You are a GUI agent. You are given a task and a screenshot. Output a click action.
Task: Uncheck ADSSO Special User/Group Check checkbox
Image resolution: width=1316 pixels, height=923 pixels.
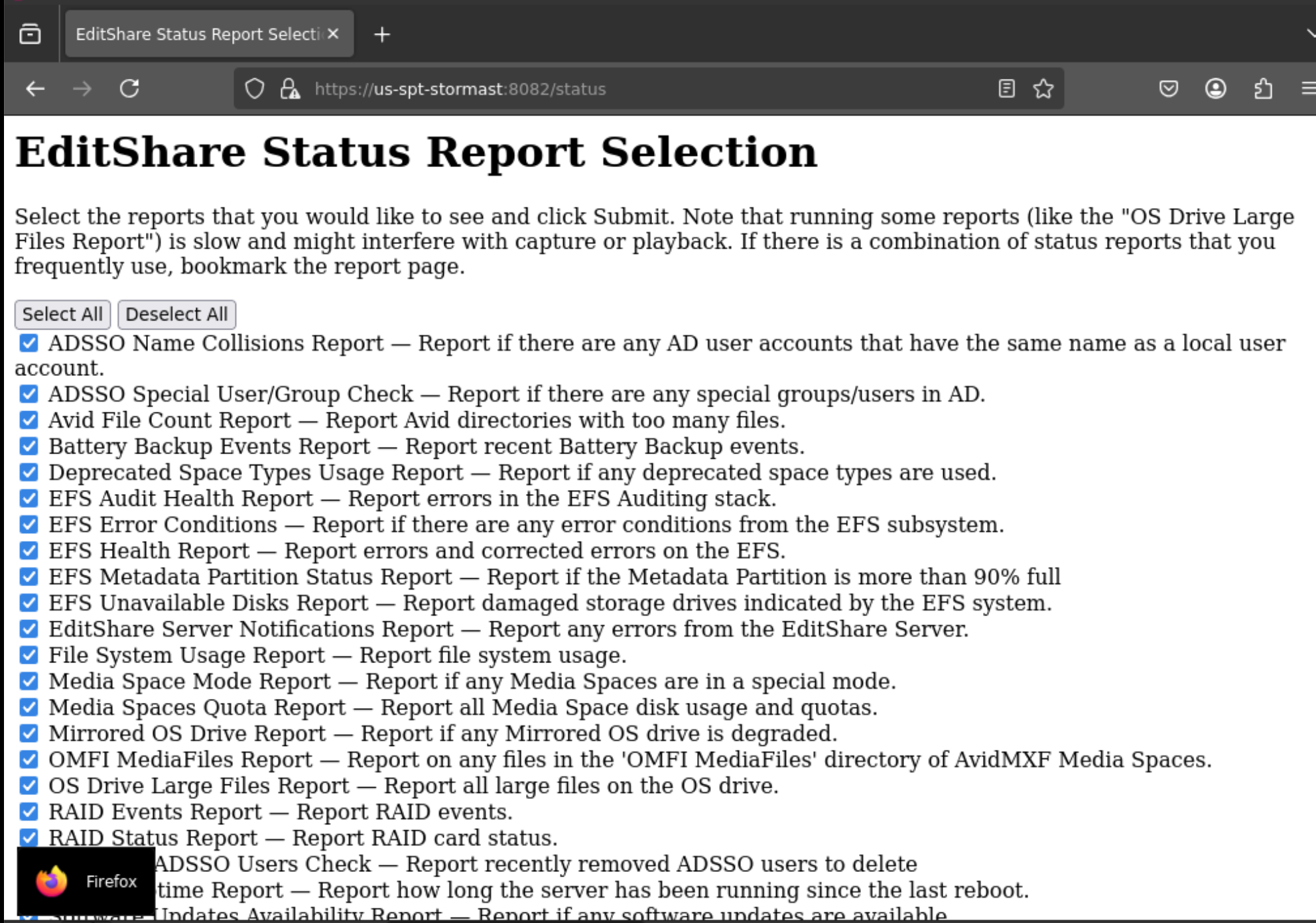29,394
